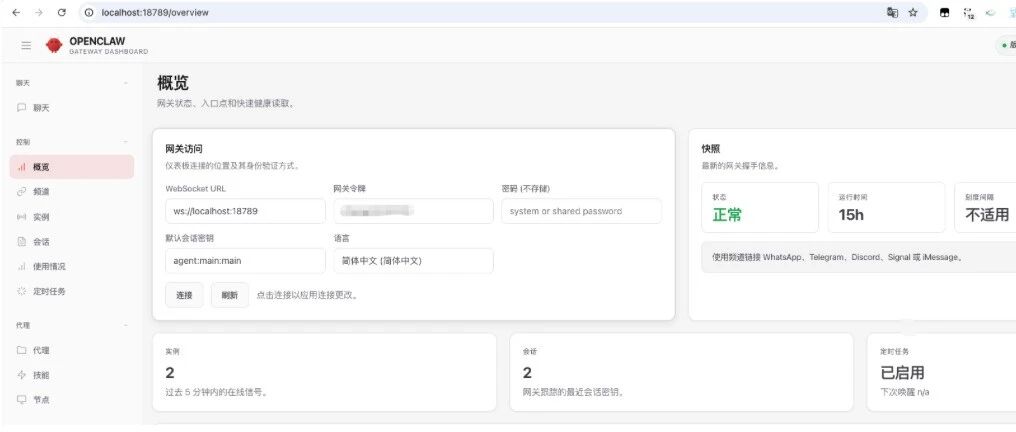Open 频道 channels item with link icon
Image resolution: width=1016 pixels, height=432 pixels.
coord(72,192)
